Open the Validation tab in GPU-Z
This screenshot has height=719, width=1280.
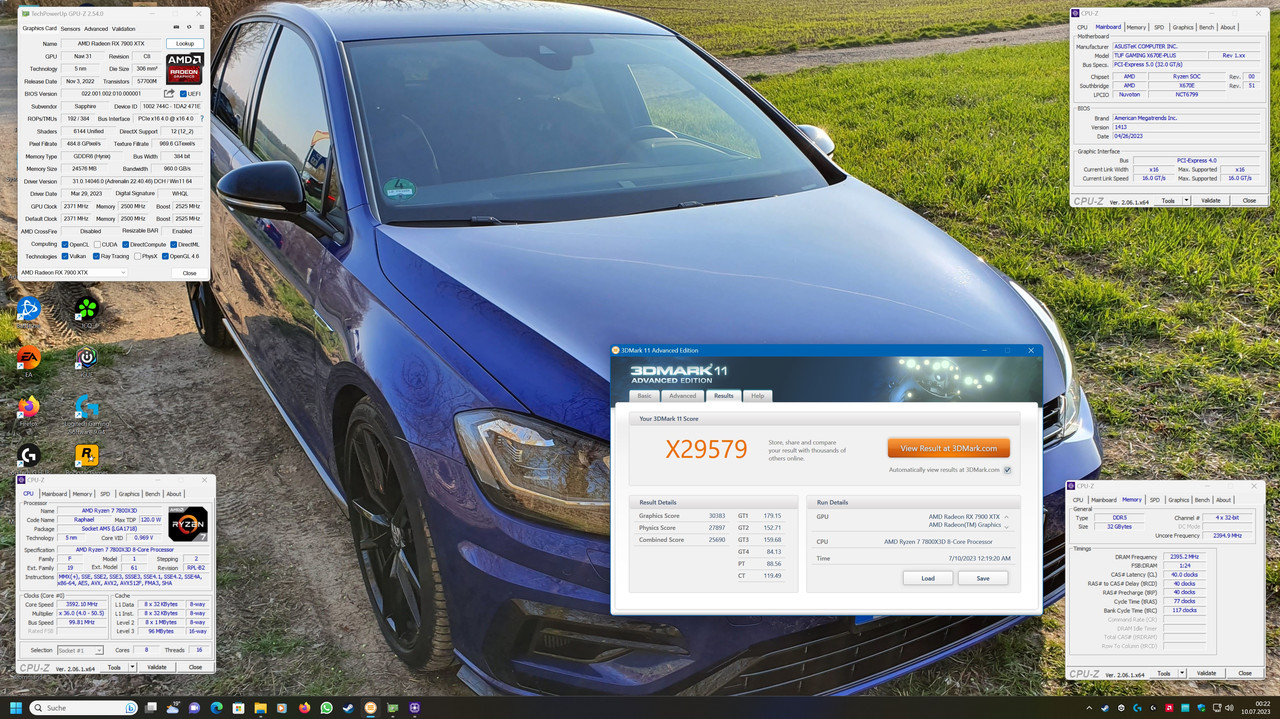pos(124,29)
